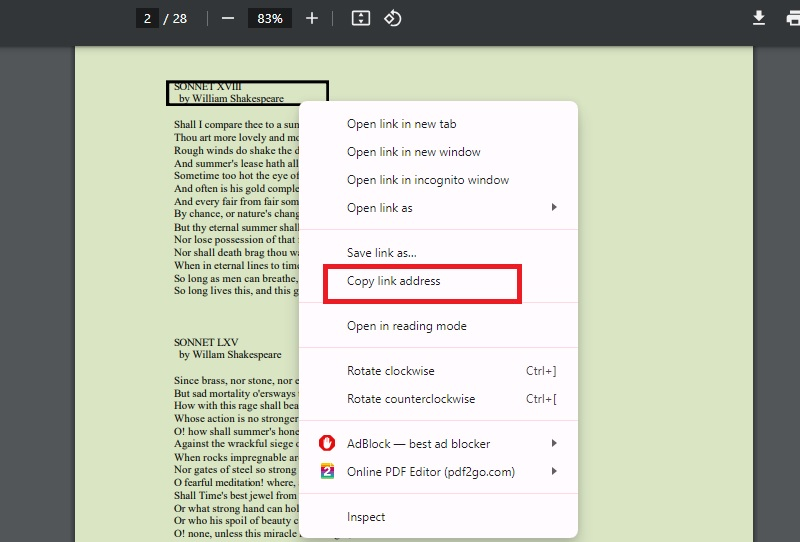Click the line starting 'Rough winds do shake'
The width and height of the screenshot is (800, 542).
(x=236, y=151)
